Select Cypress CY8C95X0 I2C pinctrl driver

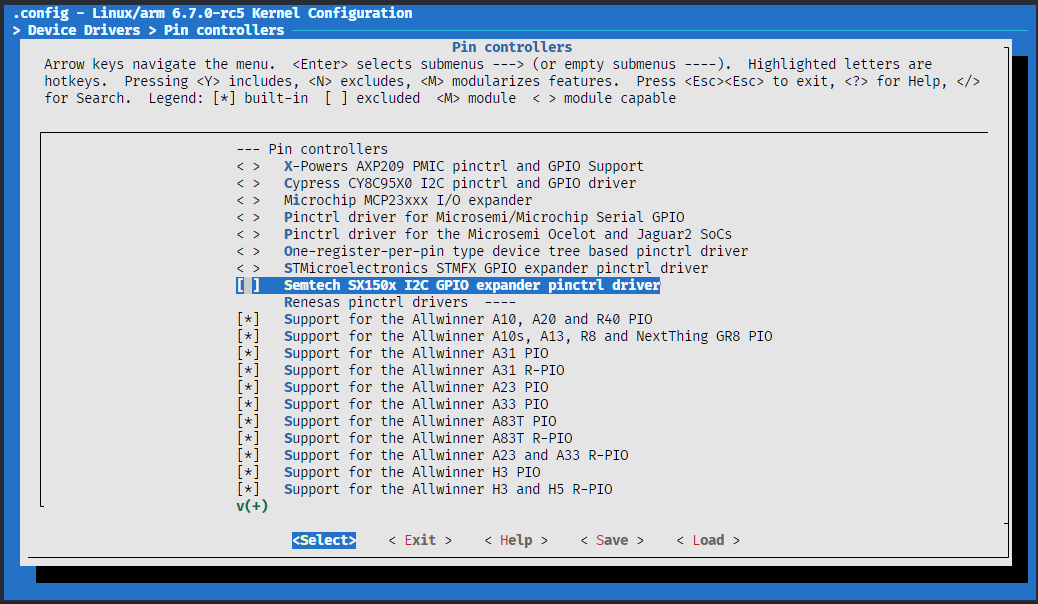[x=459, y=183]
